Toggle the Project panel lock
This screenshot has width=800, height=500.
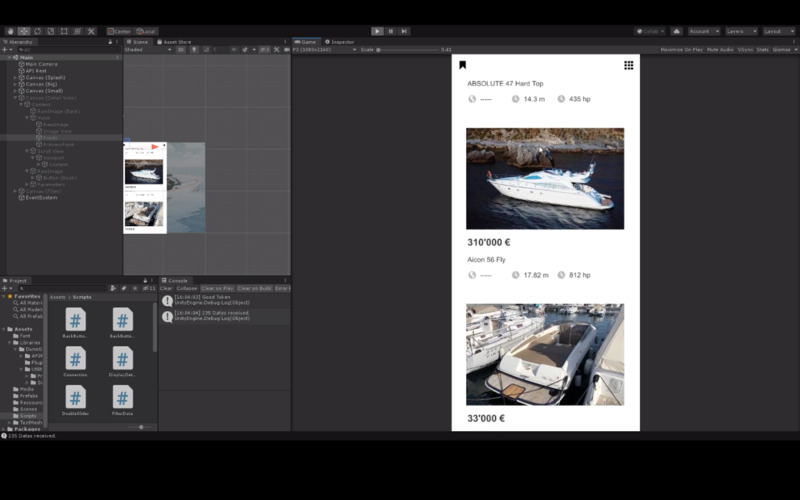(x=145, y=281)
